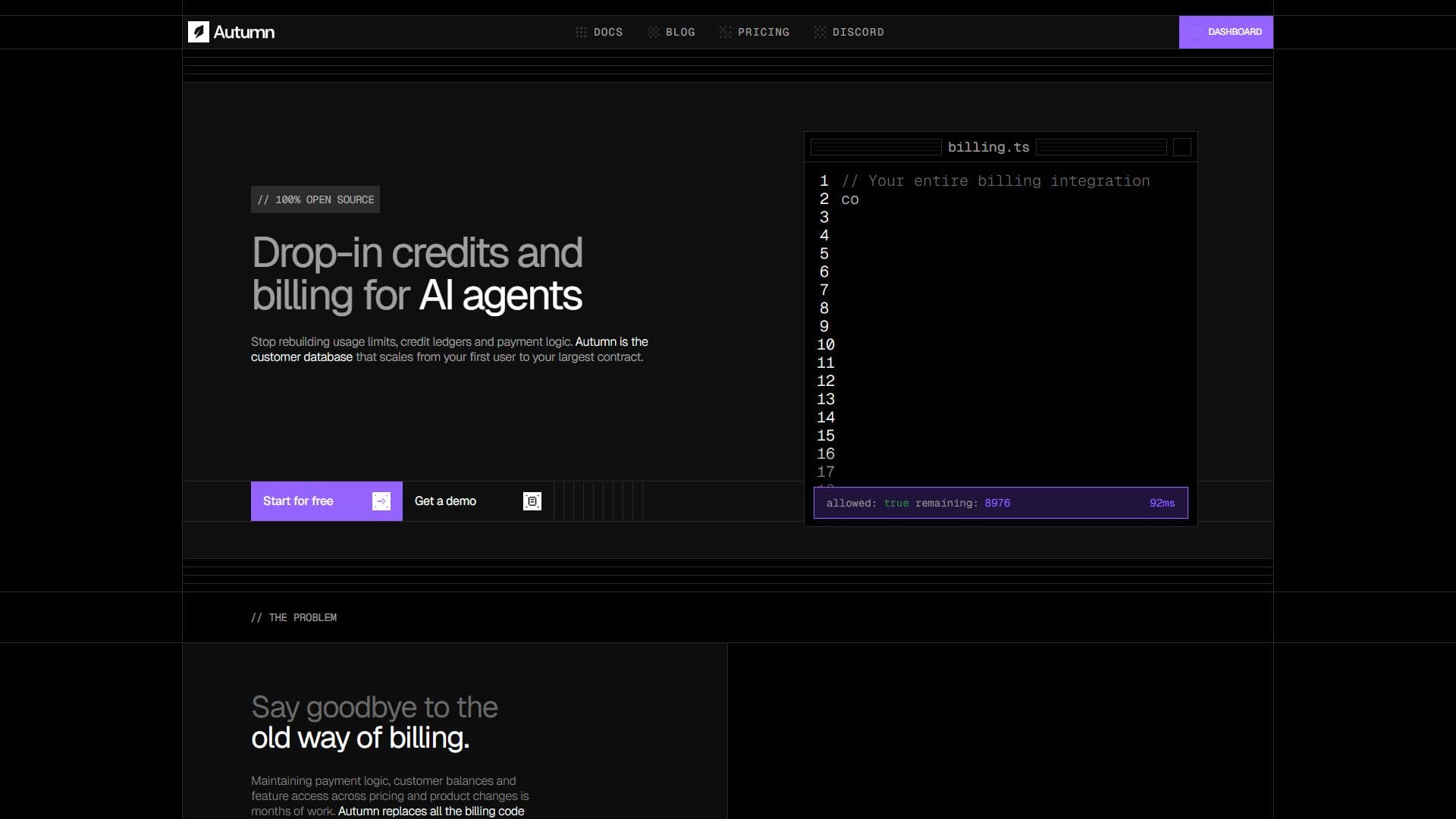
Task: Click line number 10 in code editor
Action: click(x=826, y=345)
